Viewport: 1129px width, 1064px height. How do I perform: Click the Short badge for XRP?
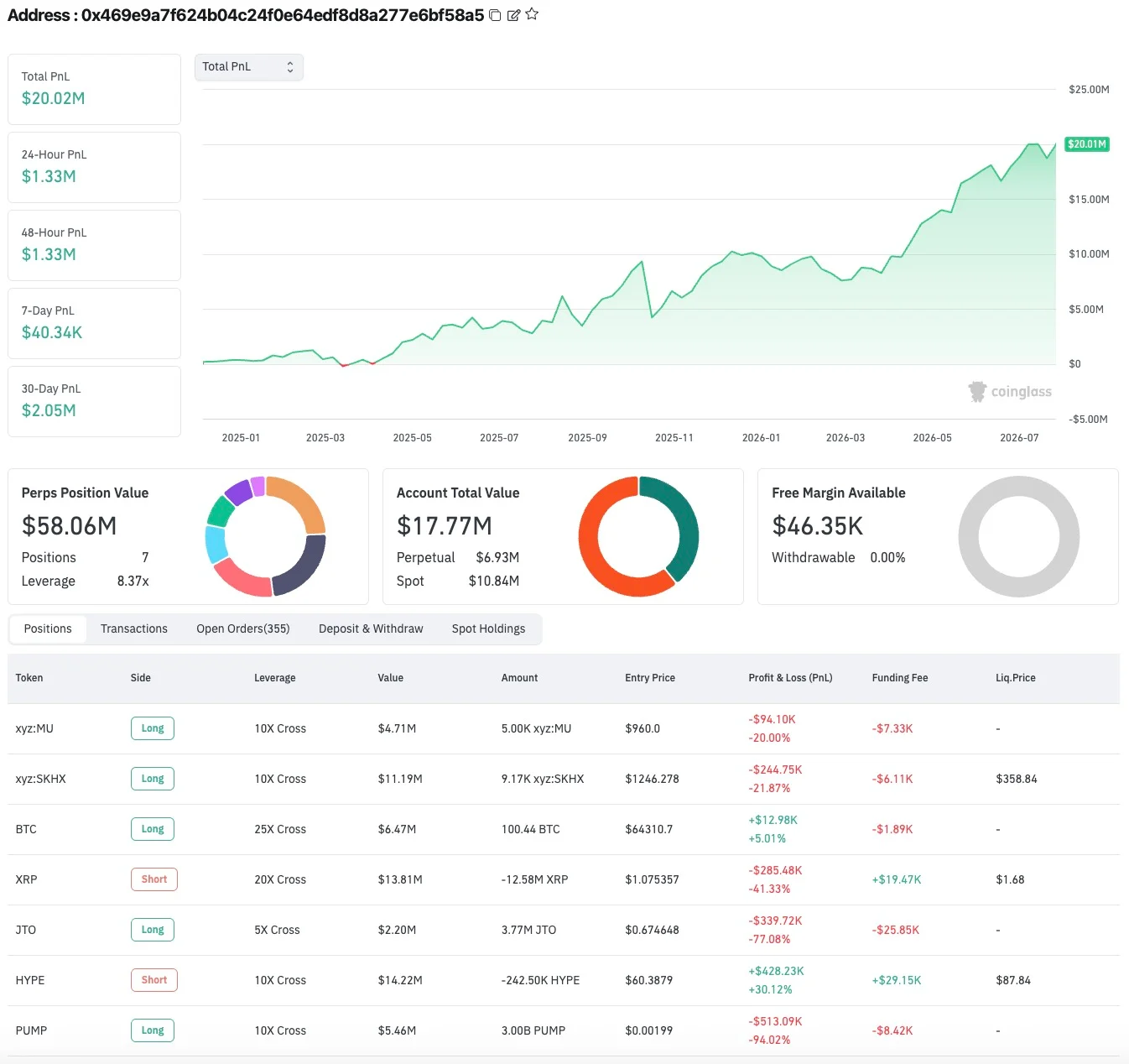coord(154,879)
